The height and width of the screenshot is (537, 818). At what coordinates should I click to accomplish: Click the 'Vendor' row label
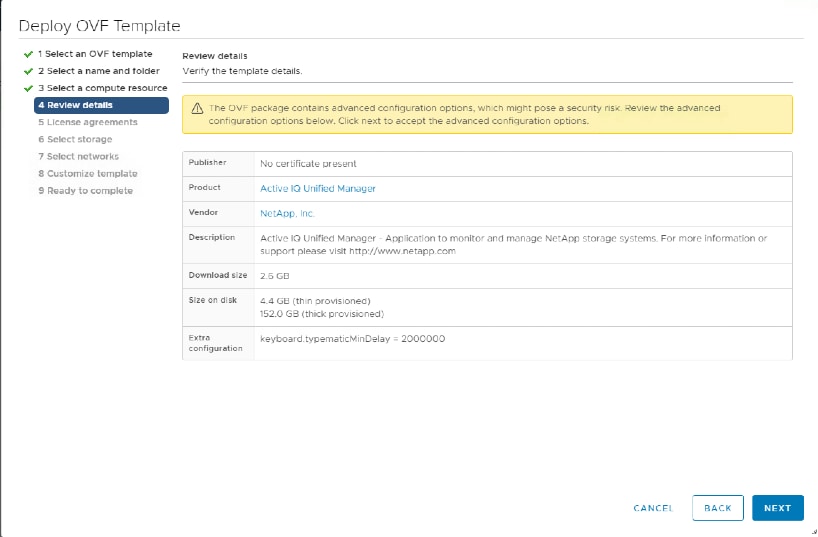(x=203, y=212)
